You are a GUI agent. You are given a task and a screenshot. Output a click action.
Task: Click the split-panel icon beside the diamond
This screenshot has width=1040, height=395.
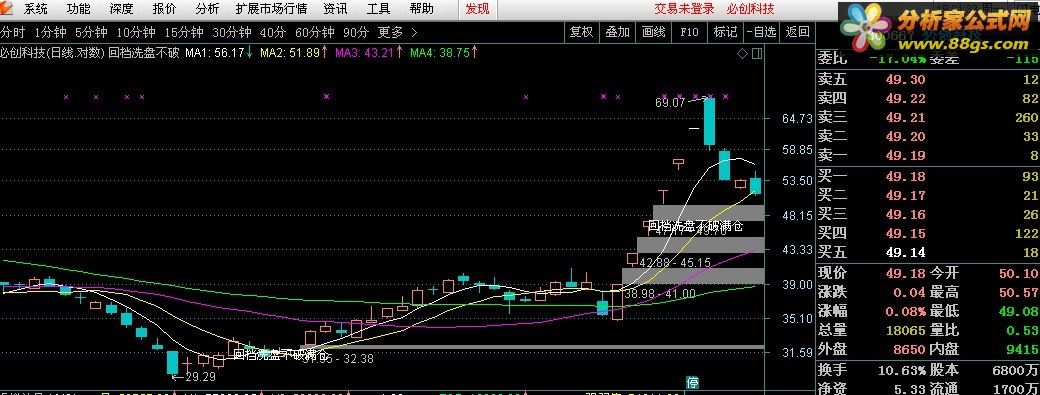click(x=757, y=53)
